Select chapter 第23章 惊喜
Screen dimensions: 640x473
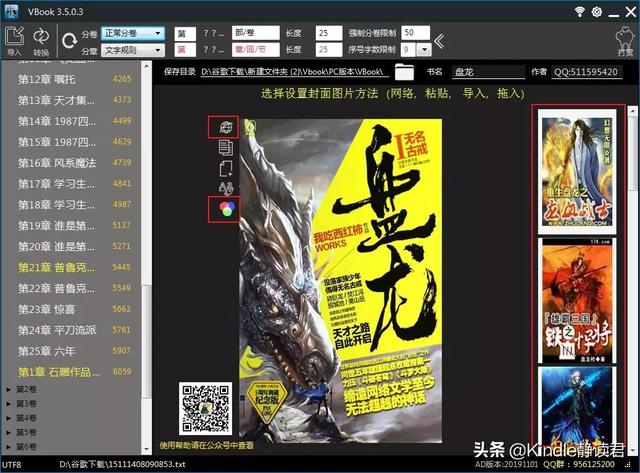[73, 309]
